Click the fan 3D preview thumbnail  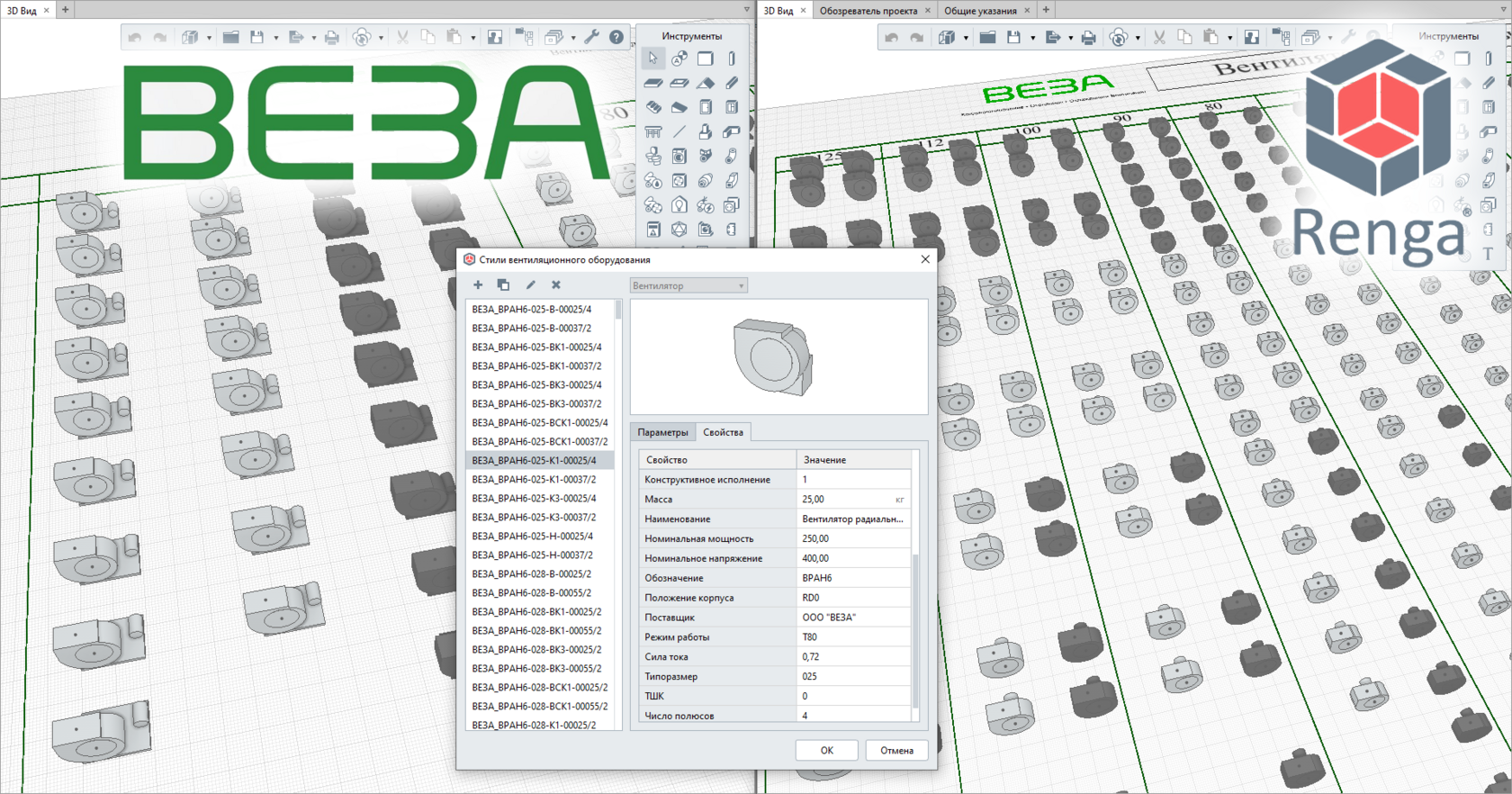(773, 357)
